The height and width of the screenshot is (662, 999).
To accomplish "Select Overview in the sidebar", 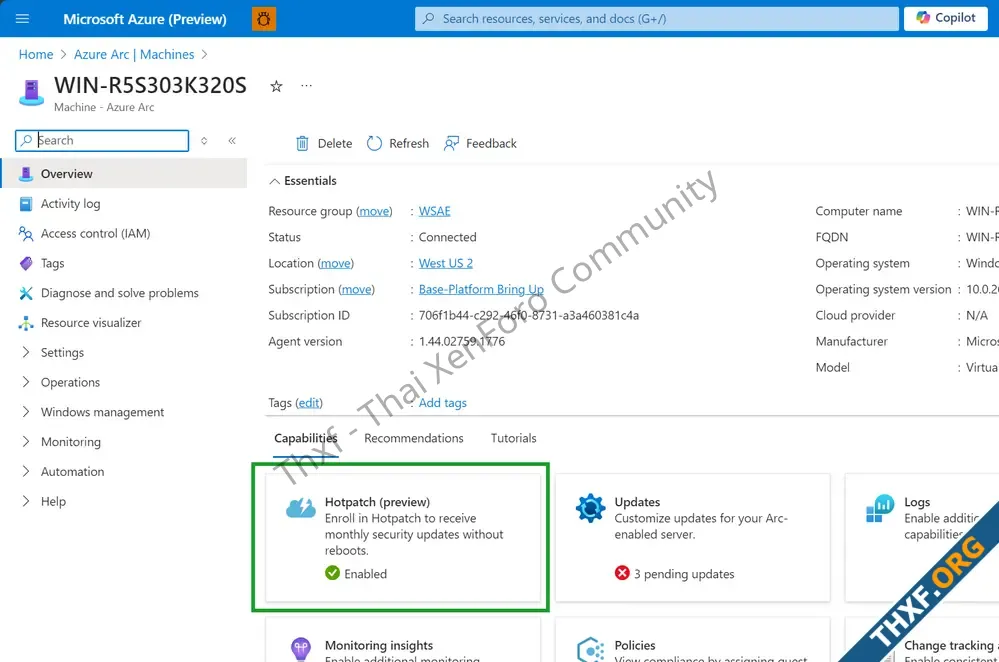I will (x=124, y=173).
